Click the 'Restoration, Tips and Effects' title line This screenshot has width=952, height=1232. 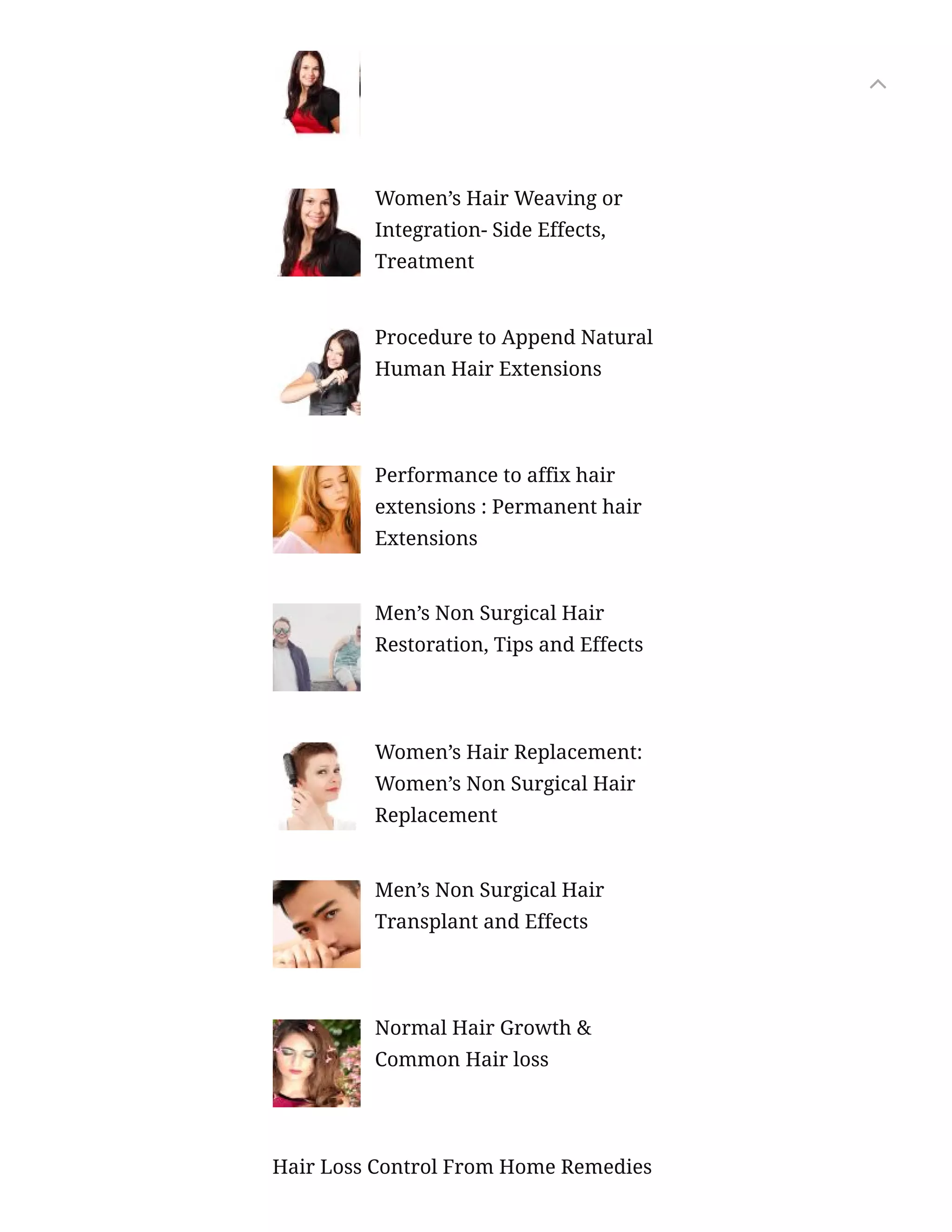[x=509, y=644]
